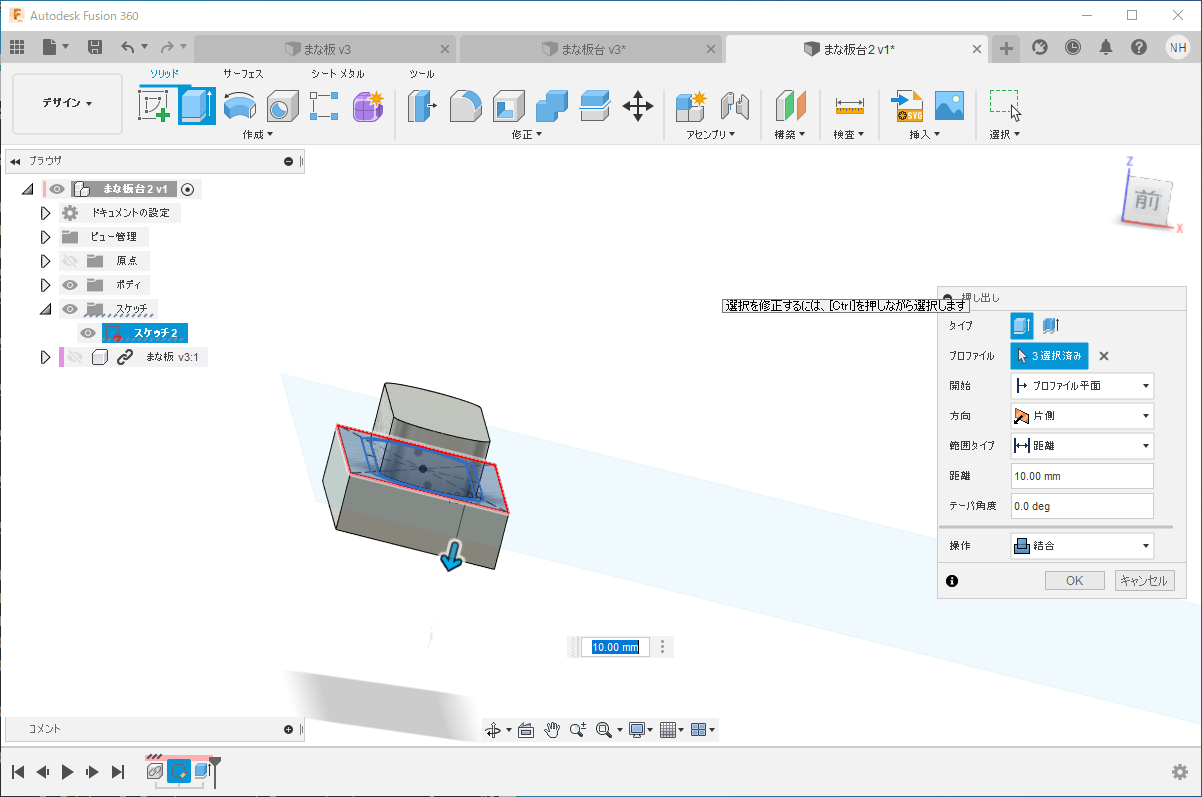Select the Revolve tool in toolbar
This screenshot has width=1202, height=797.
point(240,105)
